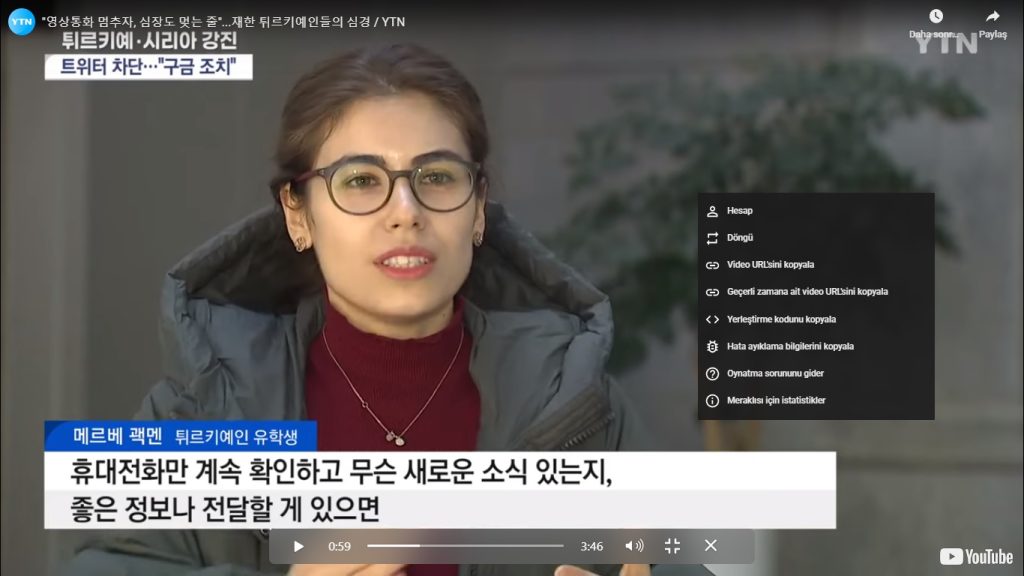Select Hesap from the context menu

pos(740,211)
